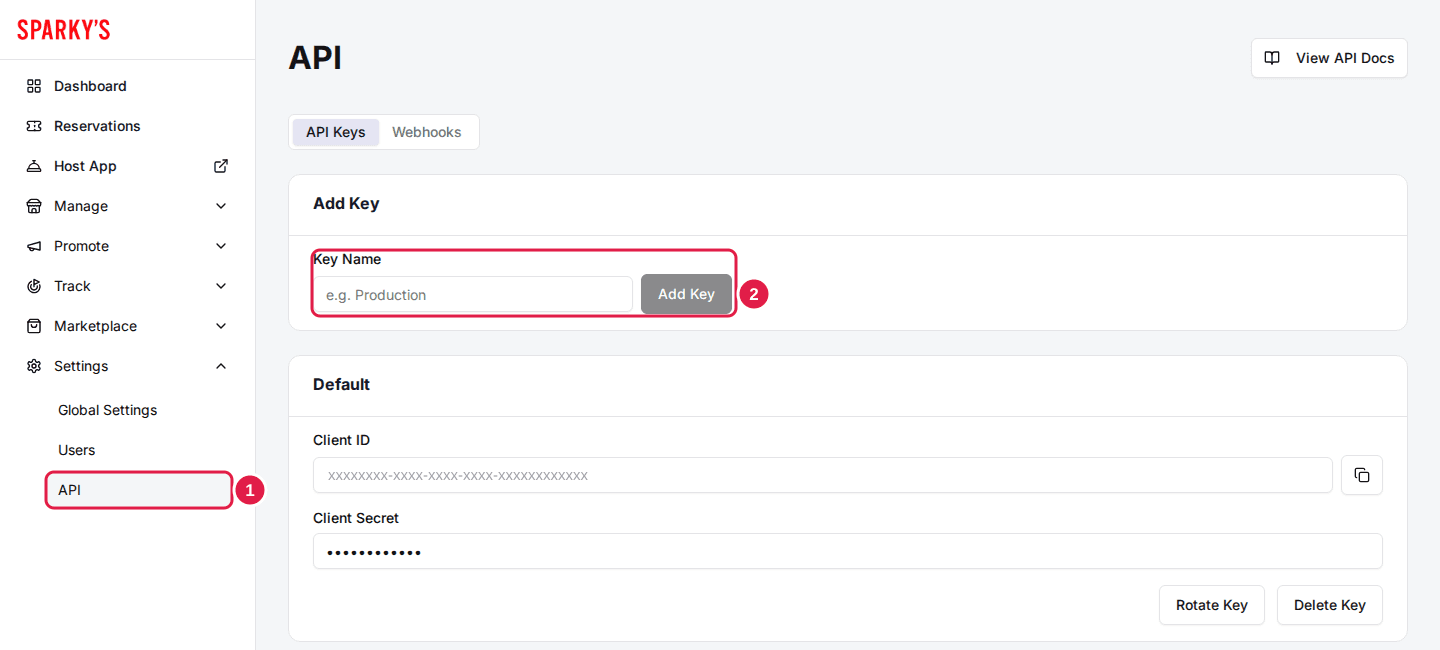The width and height of the screenshot is (1440, 650).
Task: Collapse the Settings menu chevron
Action: 221,366
